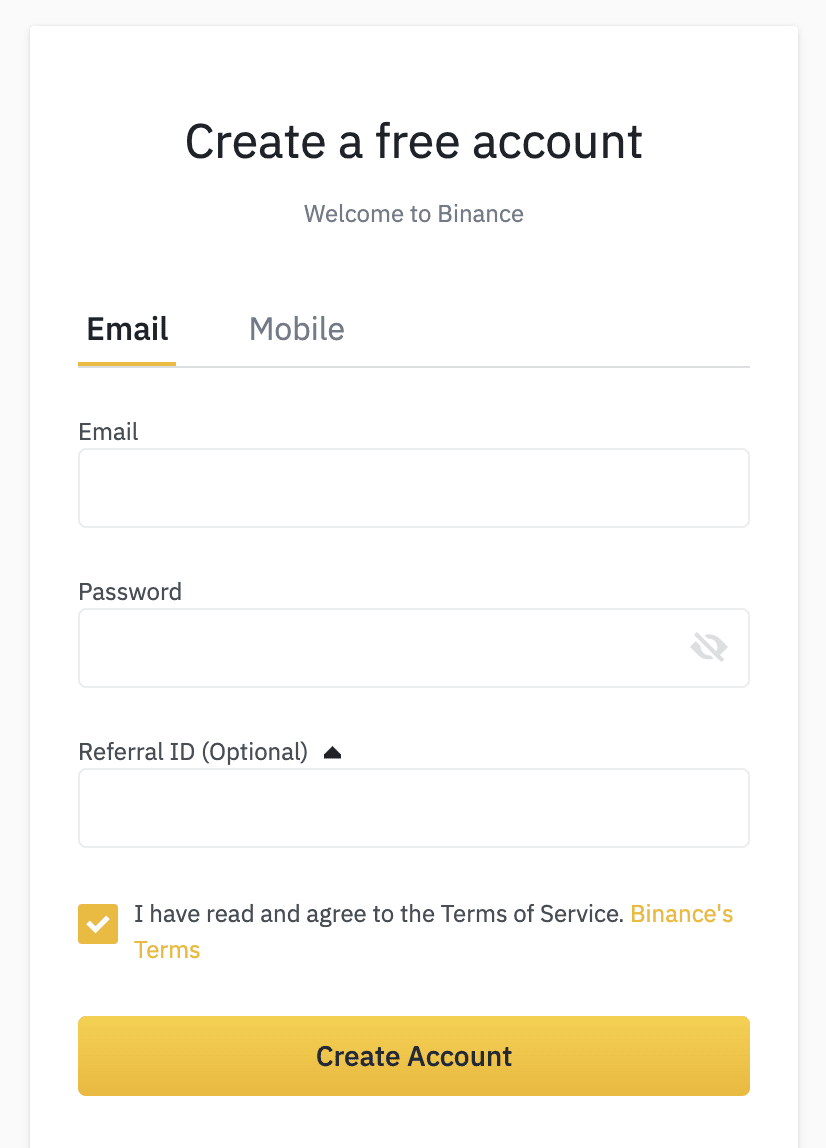Click the 'Create a free account' heading

pos(414,141)
